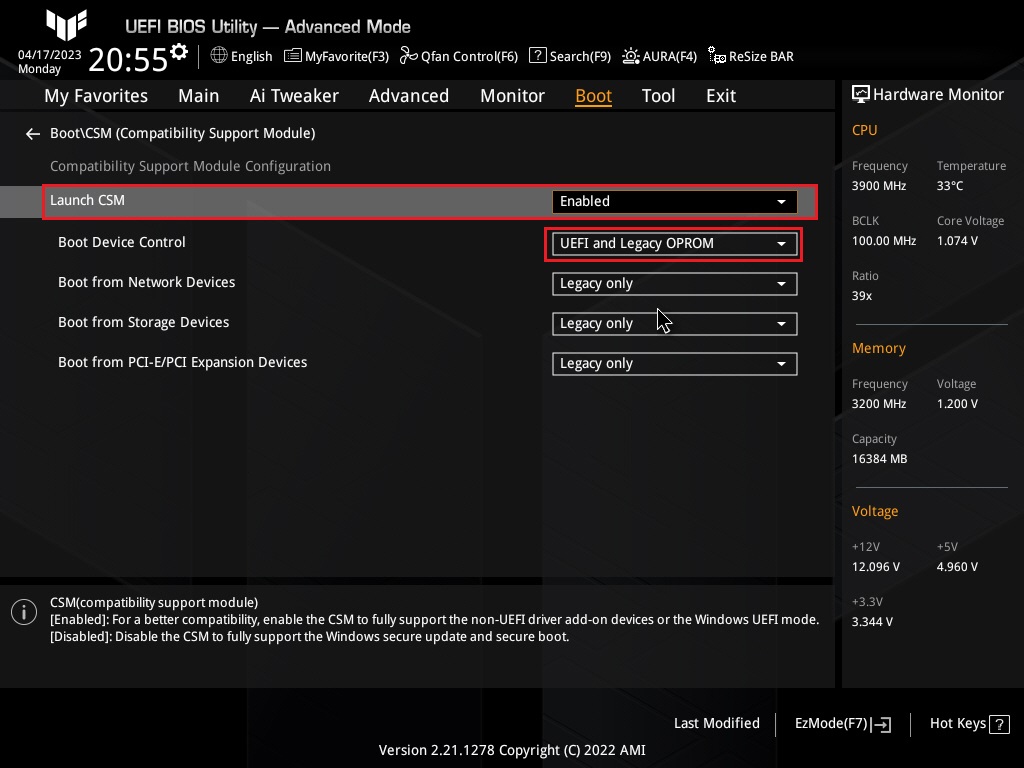Click CPU temperature value 33°C
Screen dimensions: 1024x768
coord(950,186)
